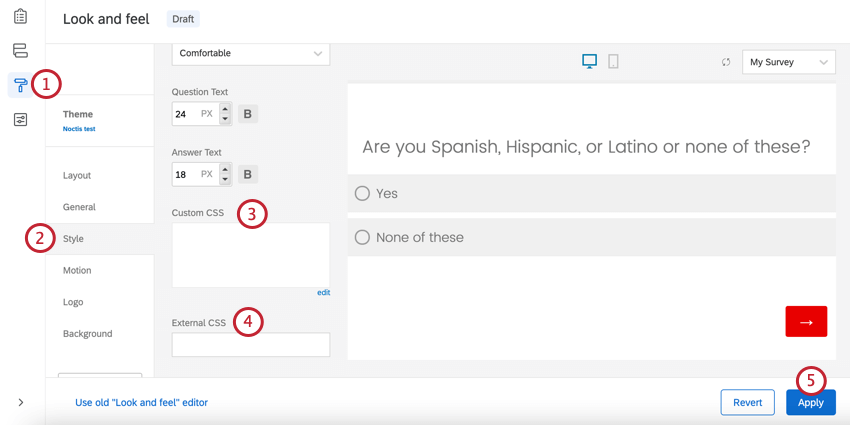Select the None of these option

[x=363, y=238]
